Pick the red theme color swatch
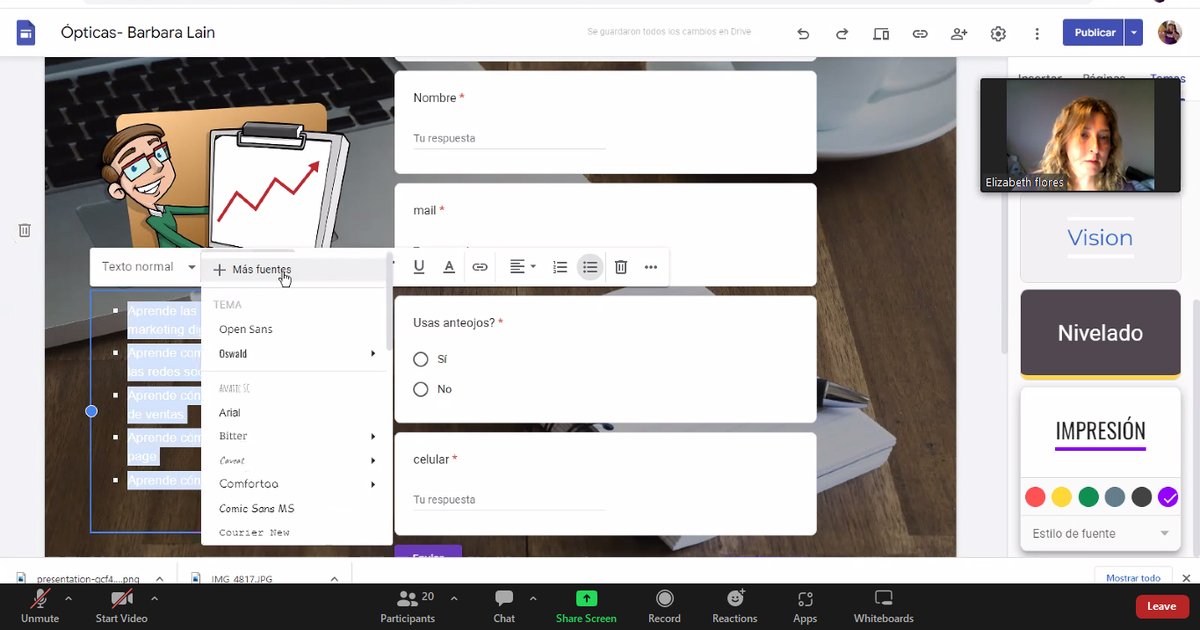The image size is (1200, 630). (x=1035, y=497)
